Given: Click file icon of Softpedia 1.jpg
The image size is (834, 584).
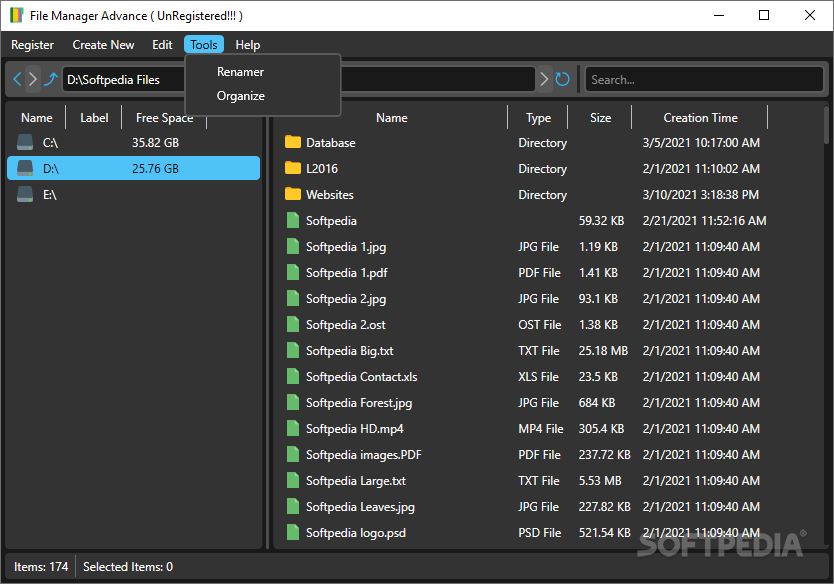Looking at the screenshot, I should point(293,246).
